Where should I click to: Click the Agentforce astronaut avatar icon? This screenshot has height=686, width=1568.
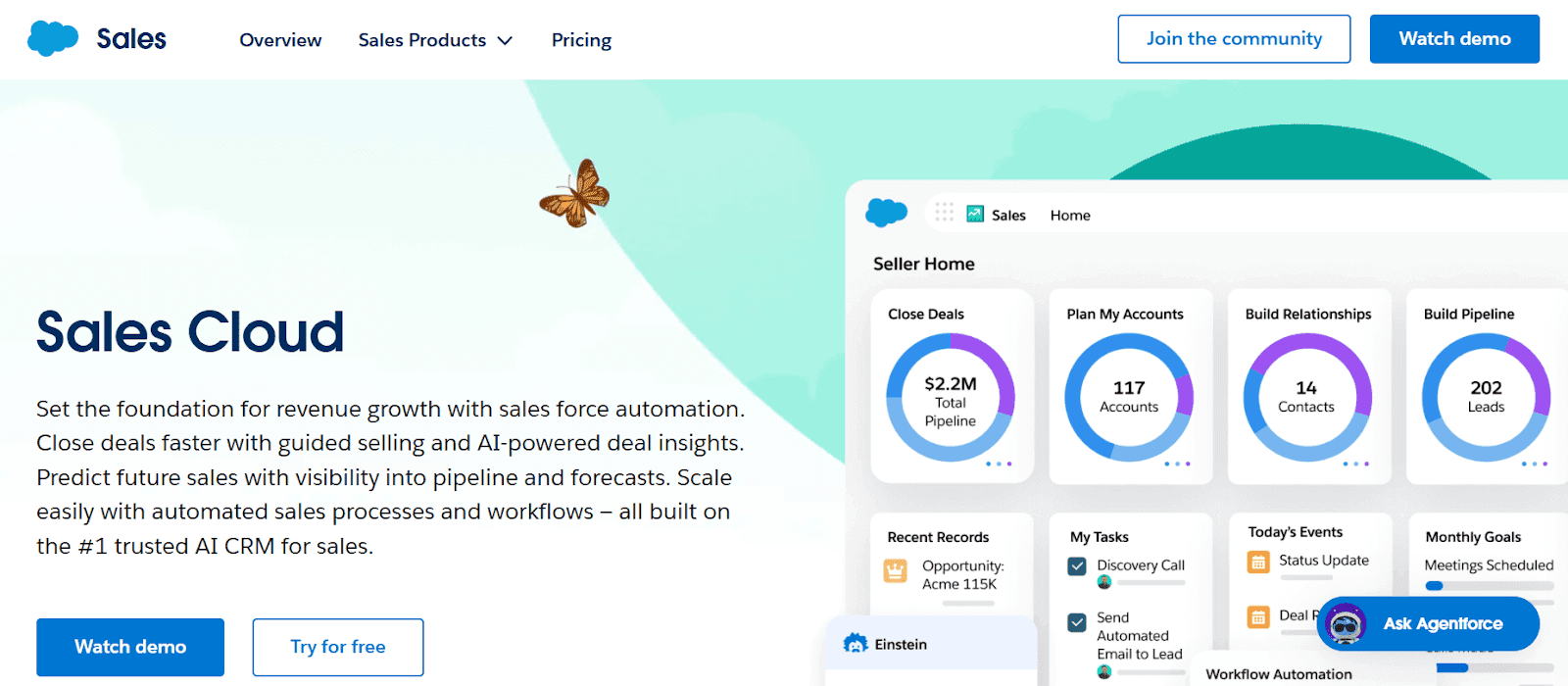(x=1346, y=623)
